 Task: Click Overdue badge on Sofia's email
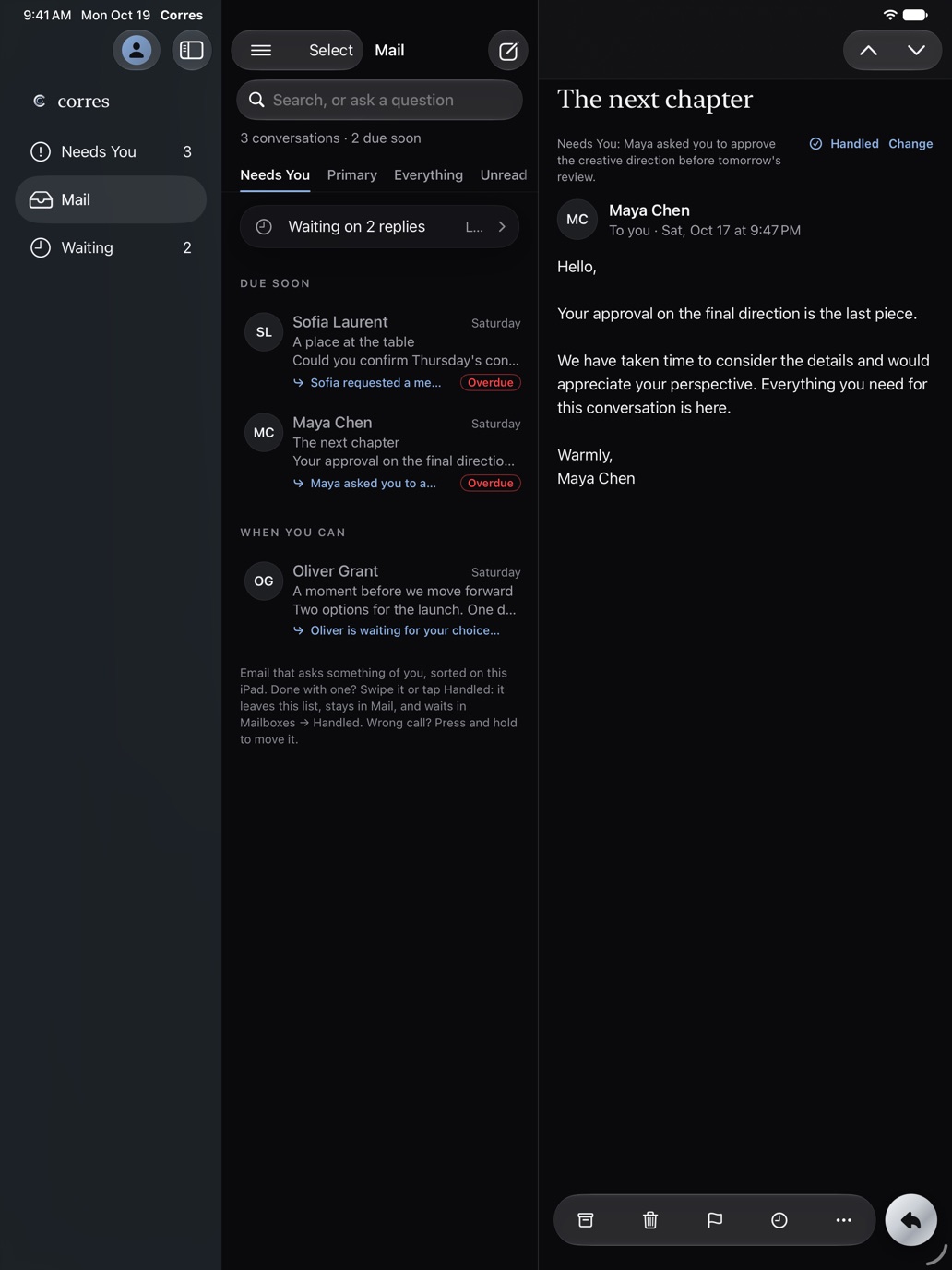491,383
